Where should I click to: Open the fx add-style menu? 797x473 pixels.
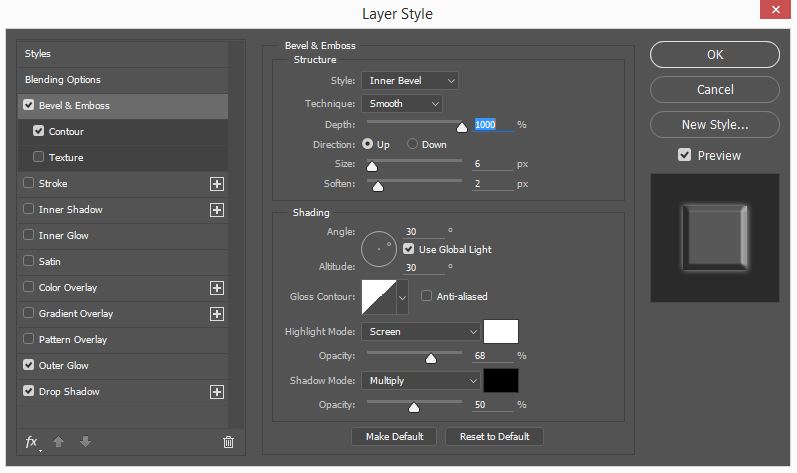click(32, 442)
